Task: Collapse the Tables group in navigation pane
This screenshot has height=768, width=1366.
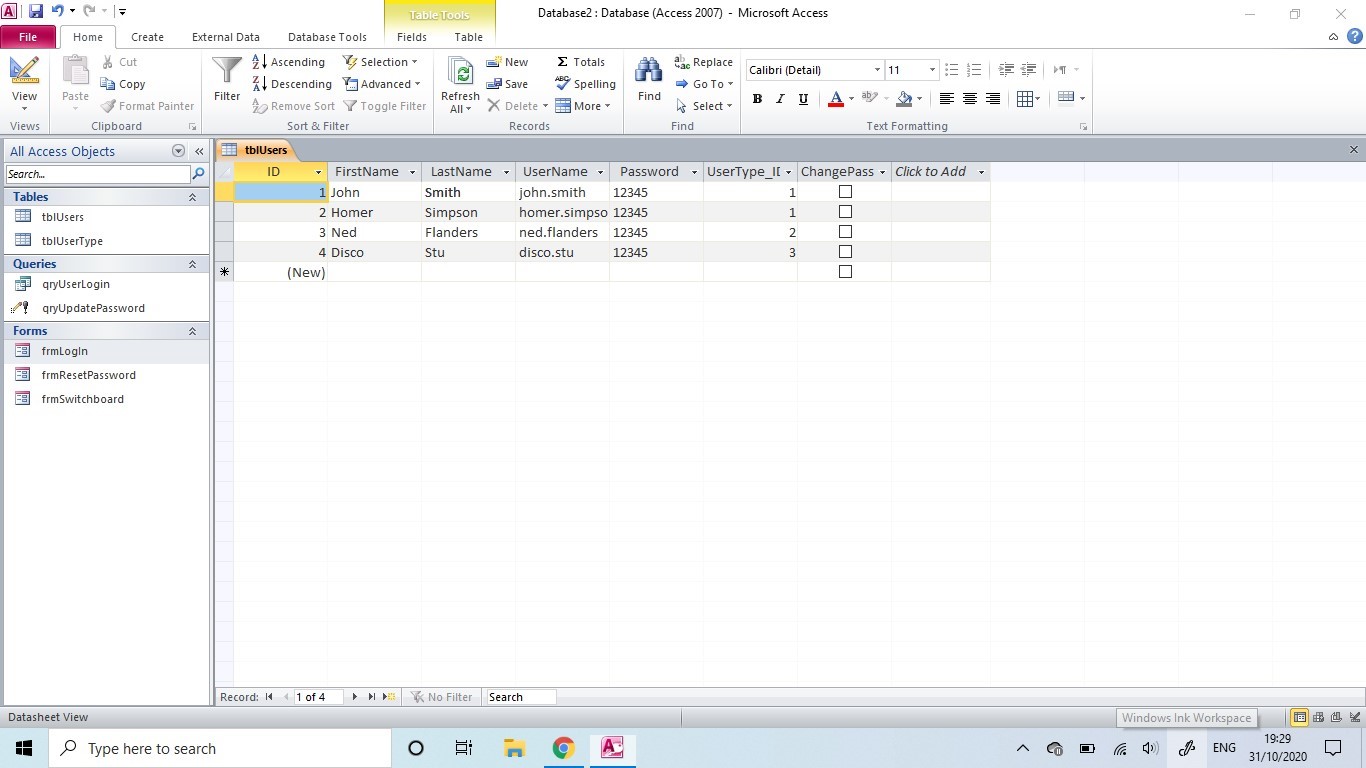Action: click(192, 197)
